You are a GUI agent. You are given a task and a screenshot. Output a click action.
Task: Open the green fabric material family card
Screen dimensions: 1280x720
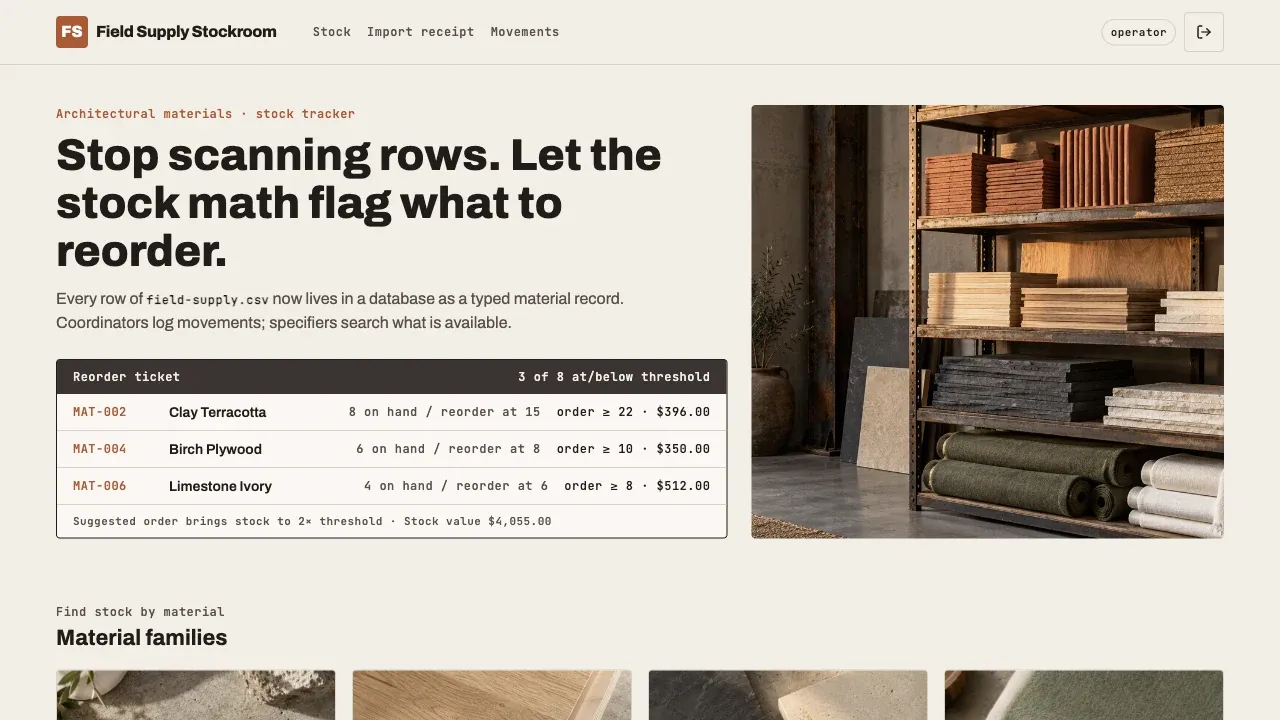[x=1084, y=695]
